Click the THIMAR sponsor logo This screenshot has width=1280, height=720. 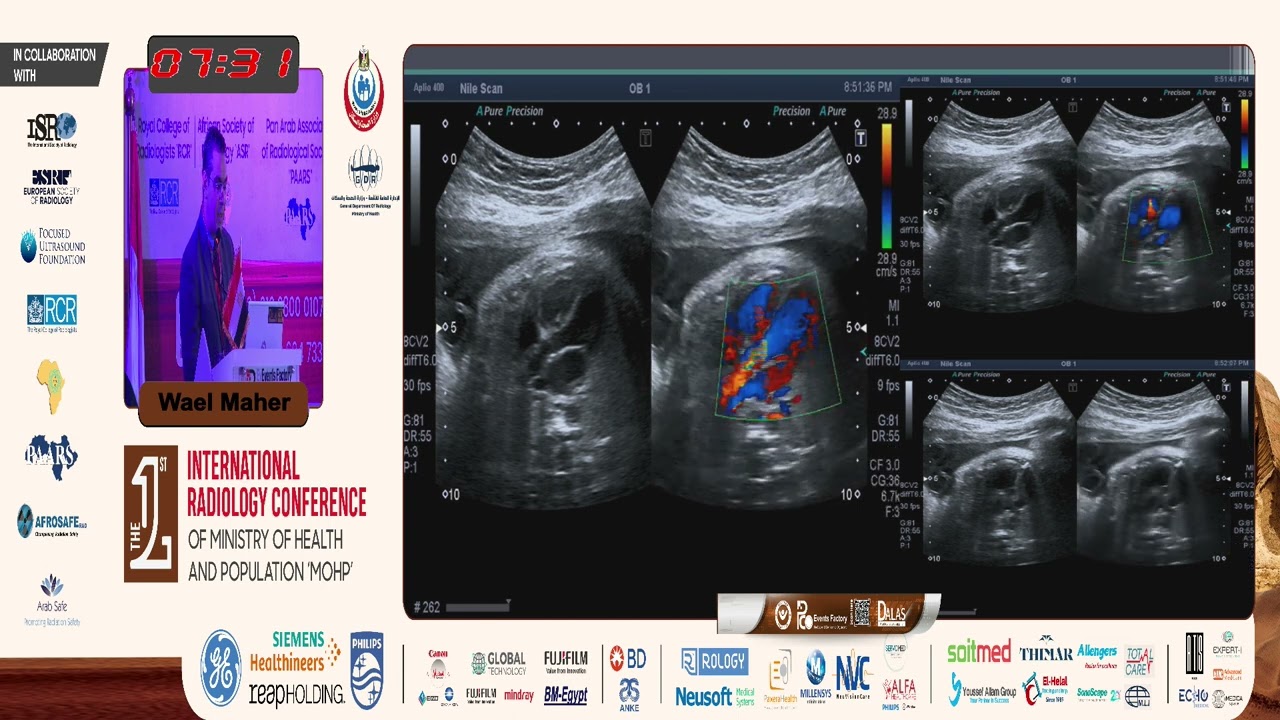(1046, 651)
